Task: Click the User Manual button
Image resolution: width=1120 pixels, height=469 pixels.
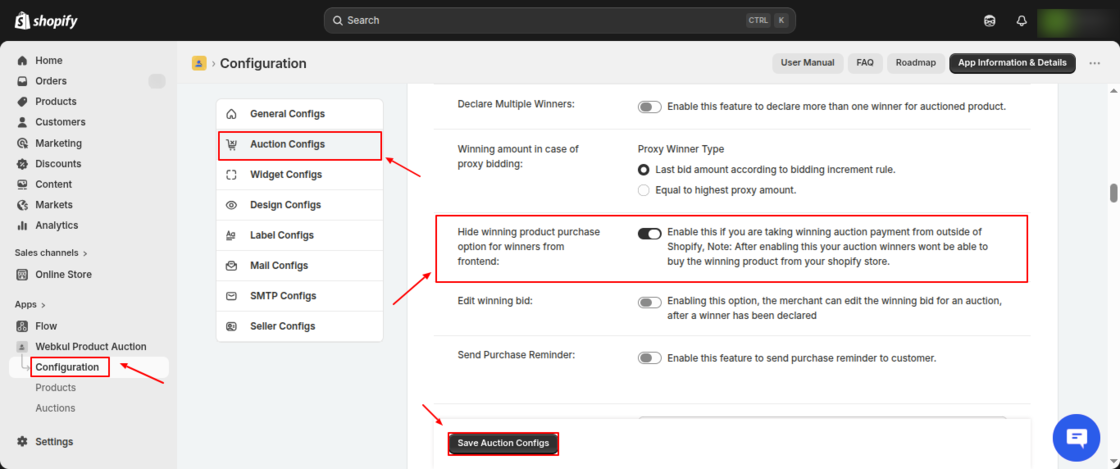Action: tap(808, 63)
